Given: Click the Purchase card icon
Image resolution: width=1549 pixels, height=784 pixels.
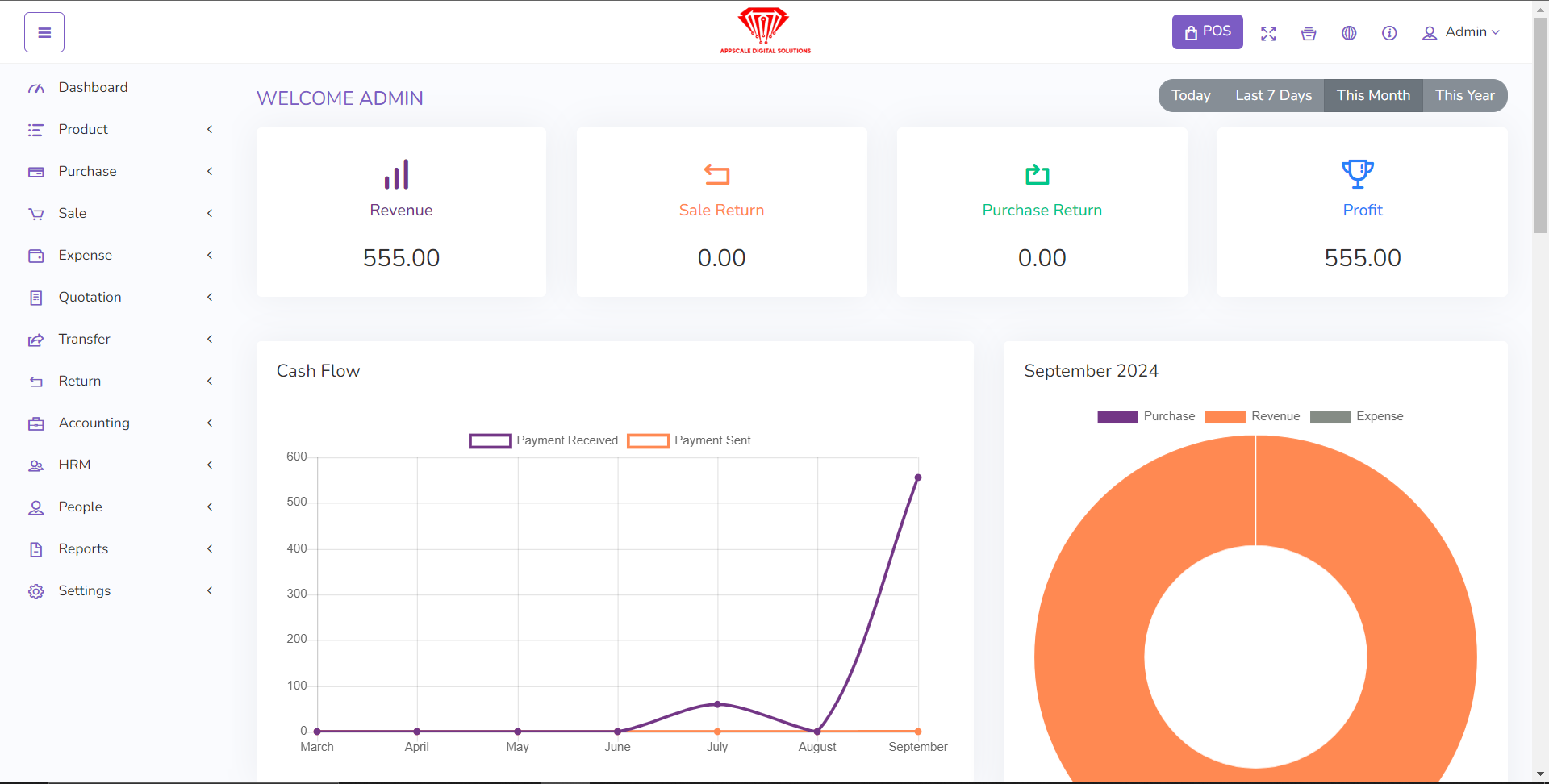Looking at the screenshot, I should pos(36,172).
